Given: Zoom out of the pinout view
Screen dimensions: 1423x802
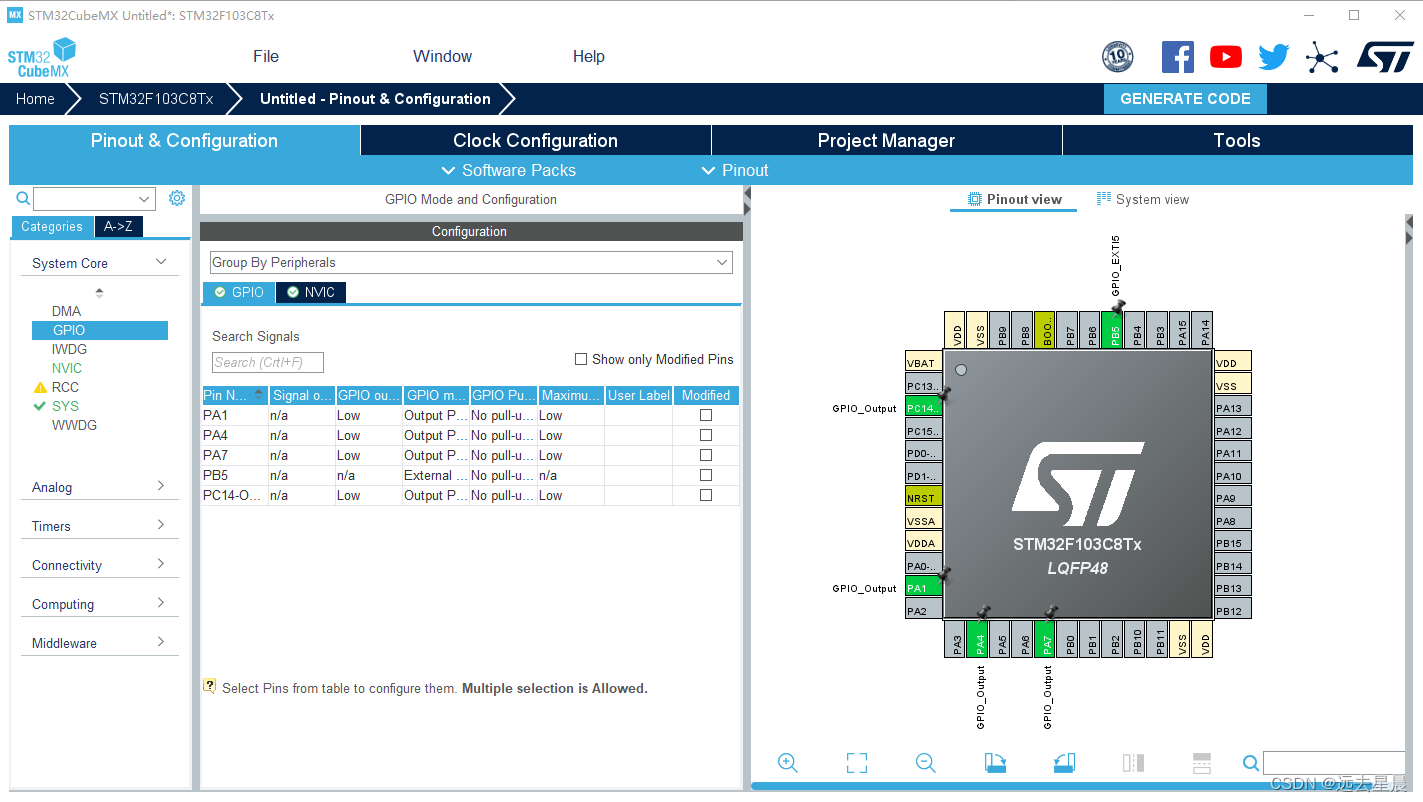Looking at the screenshot, I should pyautogui.click(x=926, y=763).
